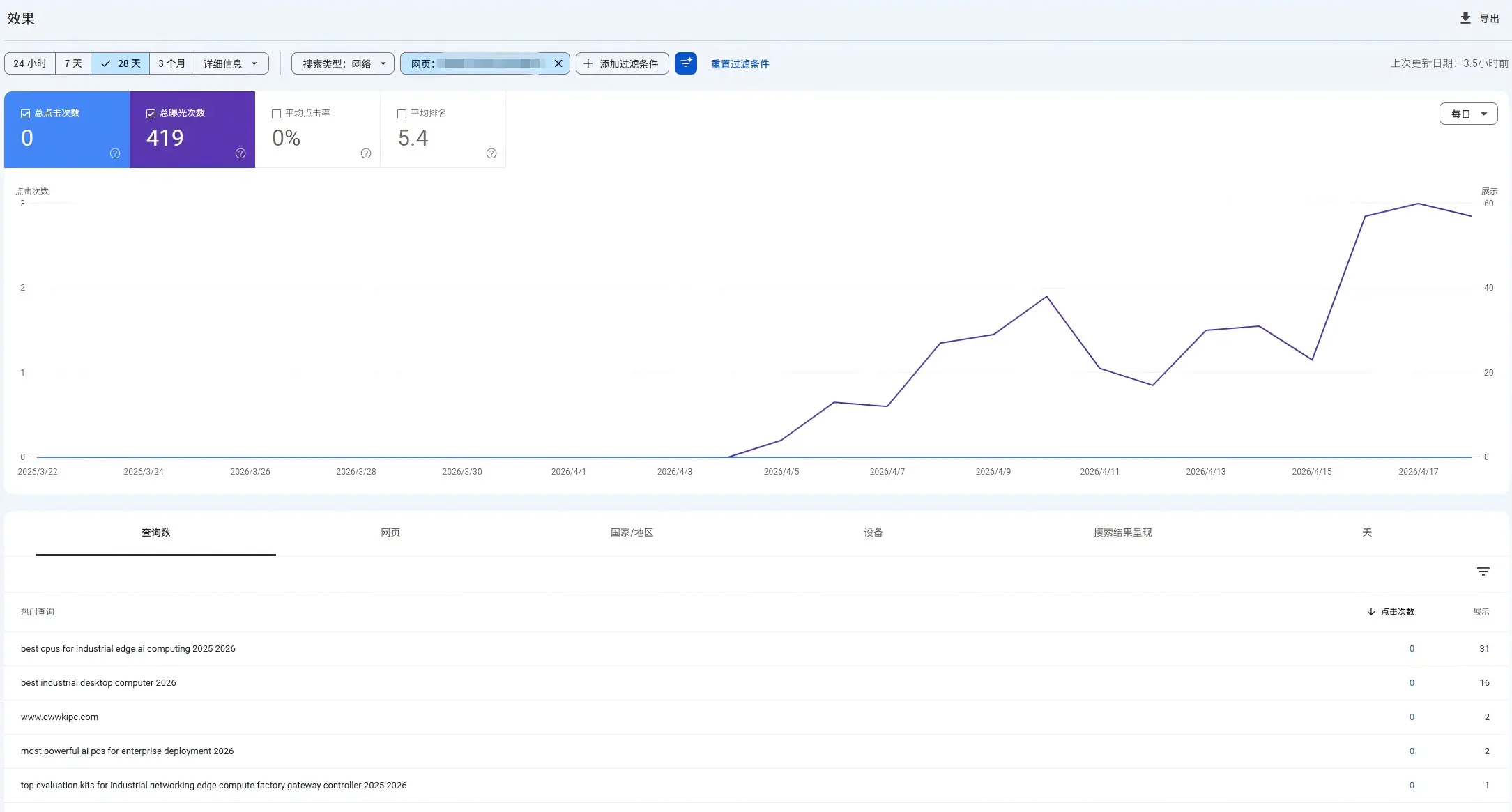The height and width of the screenshot is (812, 1512).
Task: Open the blue filter settings icon
Action: pos(686,63)
